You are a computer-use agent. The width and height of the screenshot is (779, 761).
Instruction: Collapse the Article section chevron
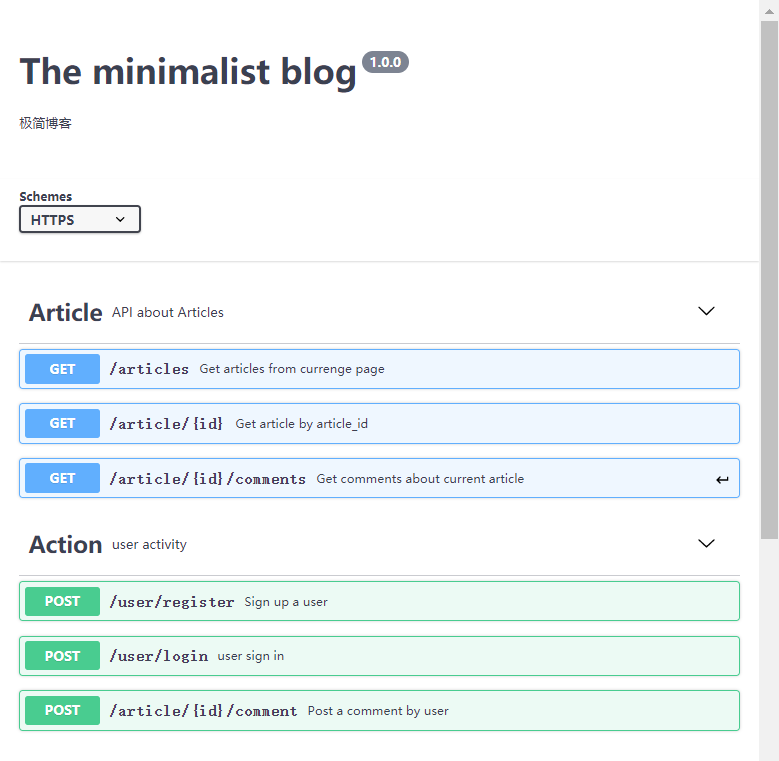click(706, 311)
